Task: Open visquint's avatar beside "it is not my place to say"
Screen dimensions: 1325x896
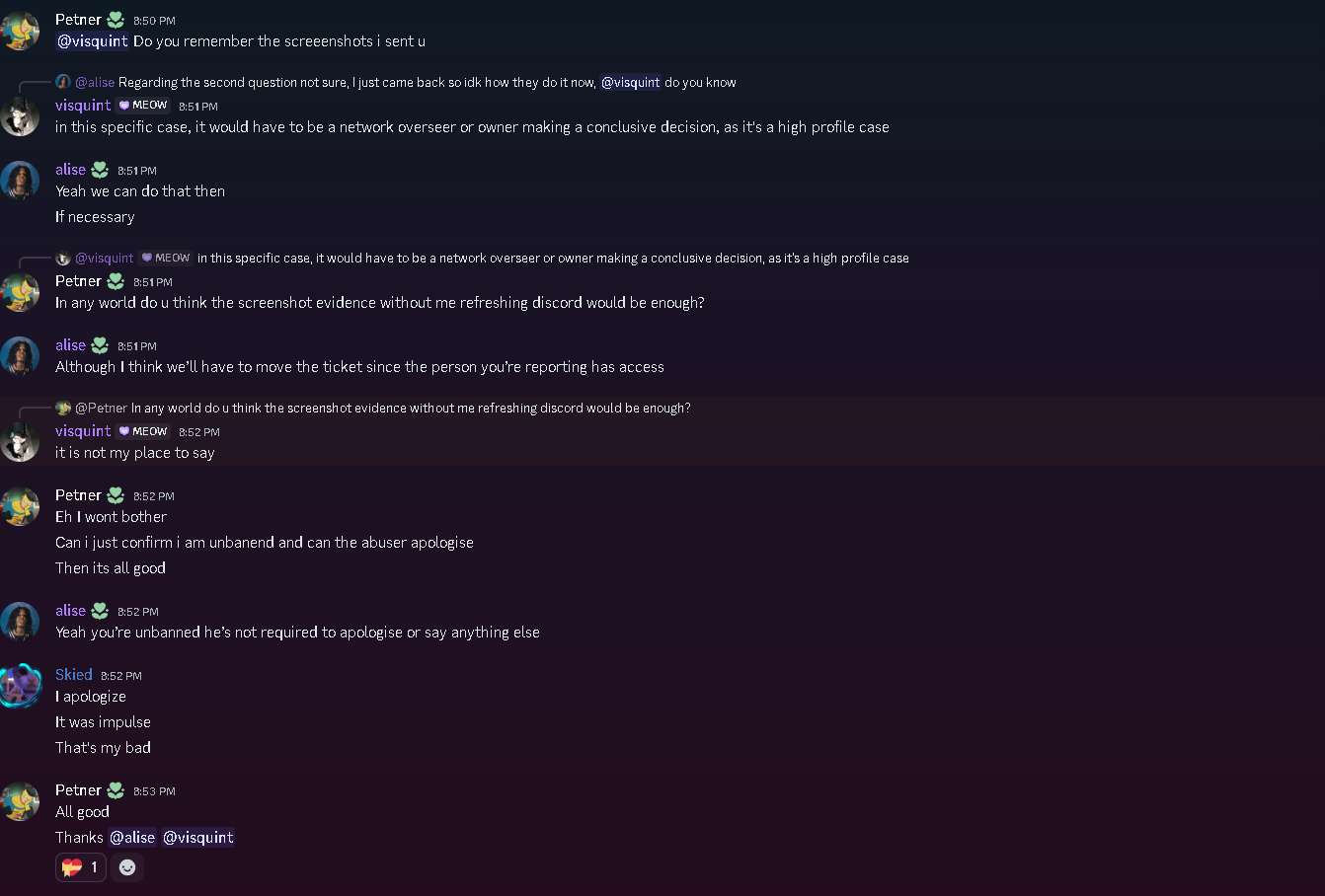Action: 20,442
